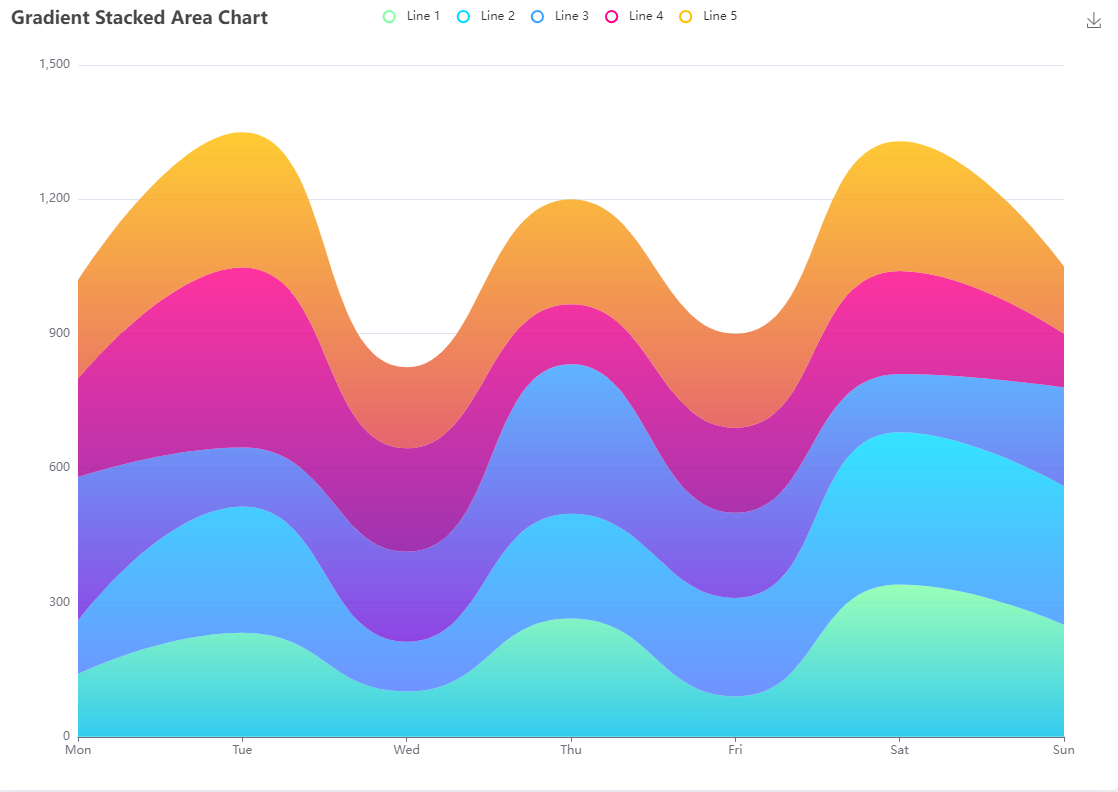Toggle Line 3 legend circle marker
This screenshot has width=1118, height=792.
pos(538,16)
